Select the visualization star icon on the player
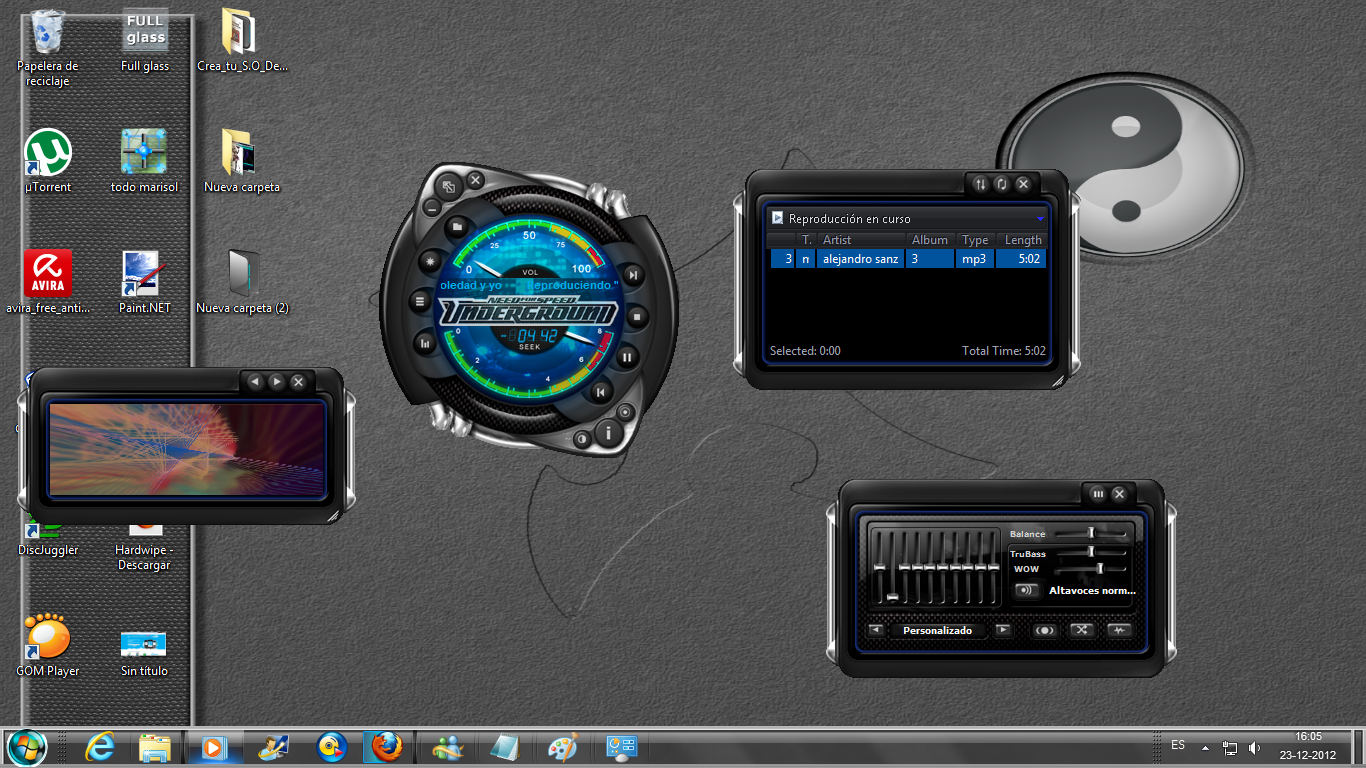The width and height of the screenshot is (1366, 768). tap(429, 261)
